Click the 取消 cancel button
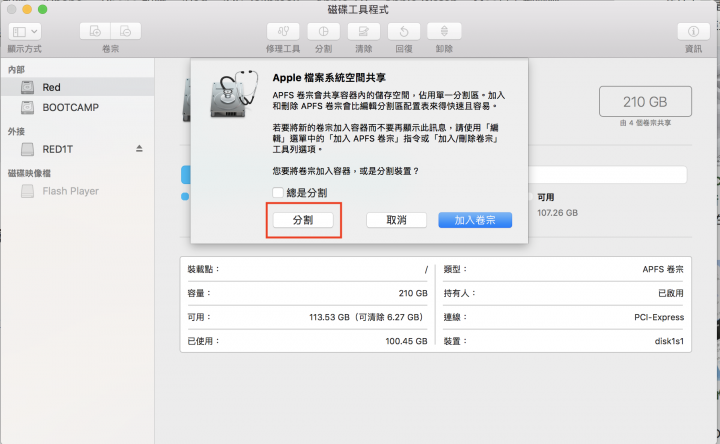This screenshot has width=720, height=444. point(396,220)
